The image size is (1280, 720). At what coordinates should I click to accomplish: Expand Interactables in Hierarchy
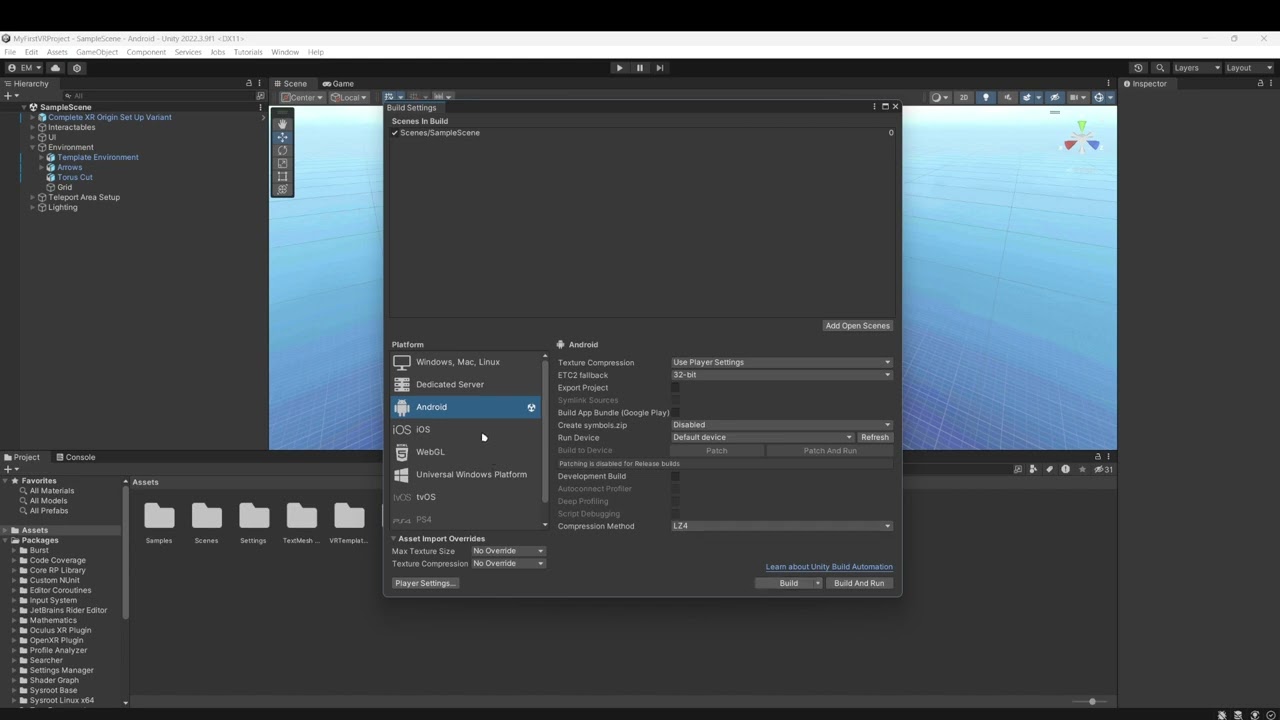32,127
